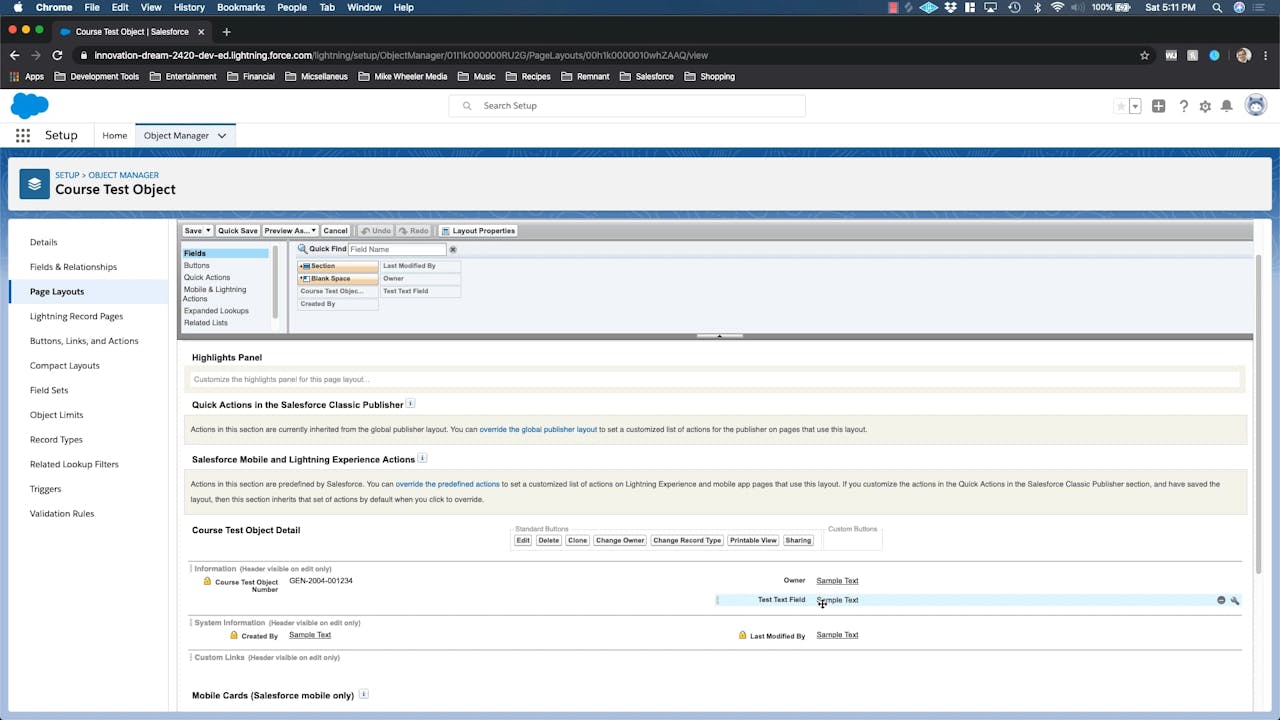Image resolution: width=1280 pixels, height=720 pixels.
Task: Open Fields & Relationships in the sidebar
Action: point(73,267)
